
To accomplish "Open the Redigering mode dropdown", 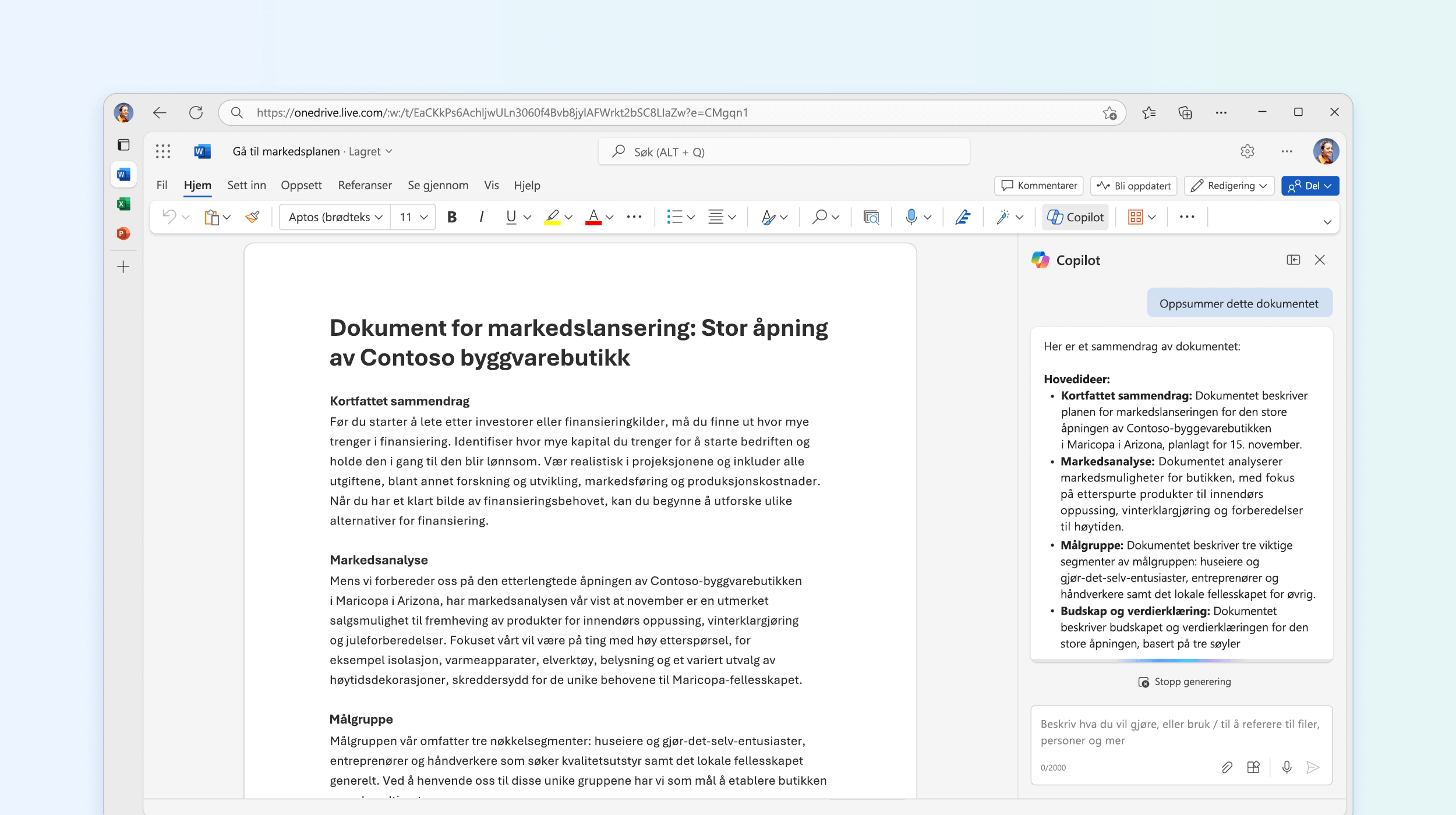I will (x=1229, y=186).
